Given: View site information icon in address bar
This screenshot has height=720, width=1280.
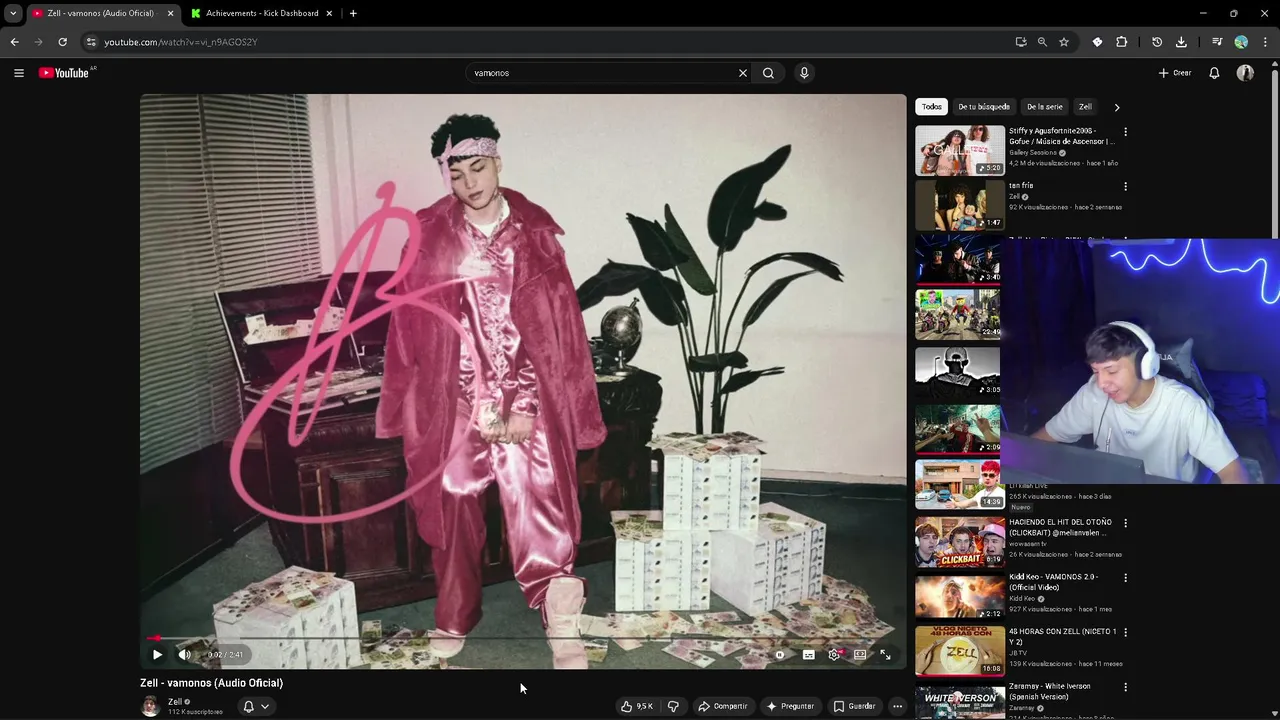Looking at the screenshot, I should tap(91, 42).
